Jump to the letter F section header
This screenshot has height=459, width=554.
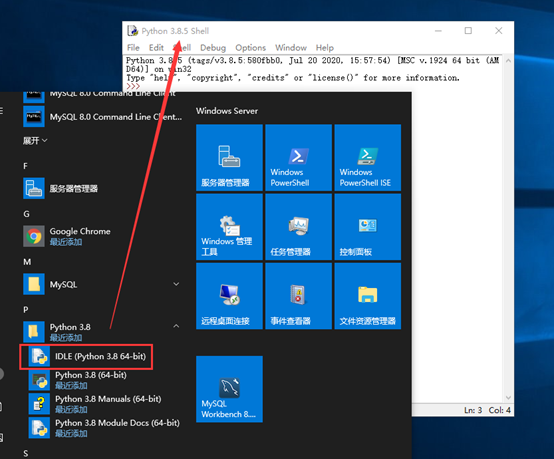click(x=25, y=166)
